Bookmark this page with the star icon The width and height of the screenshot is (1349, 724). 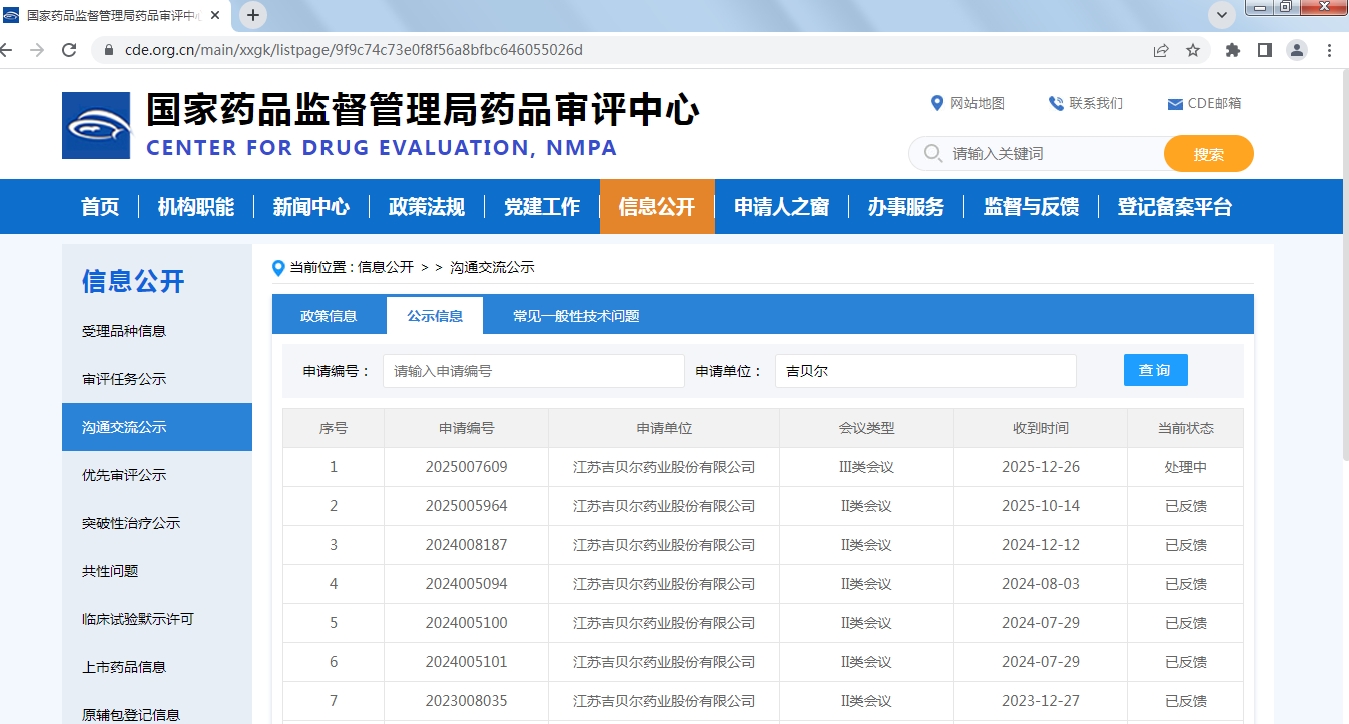[1193, 50]
